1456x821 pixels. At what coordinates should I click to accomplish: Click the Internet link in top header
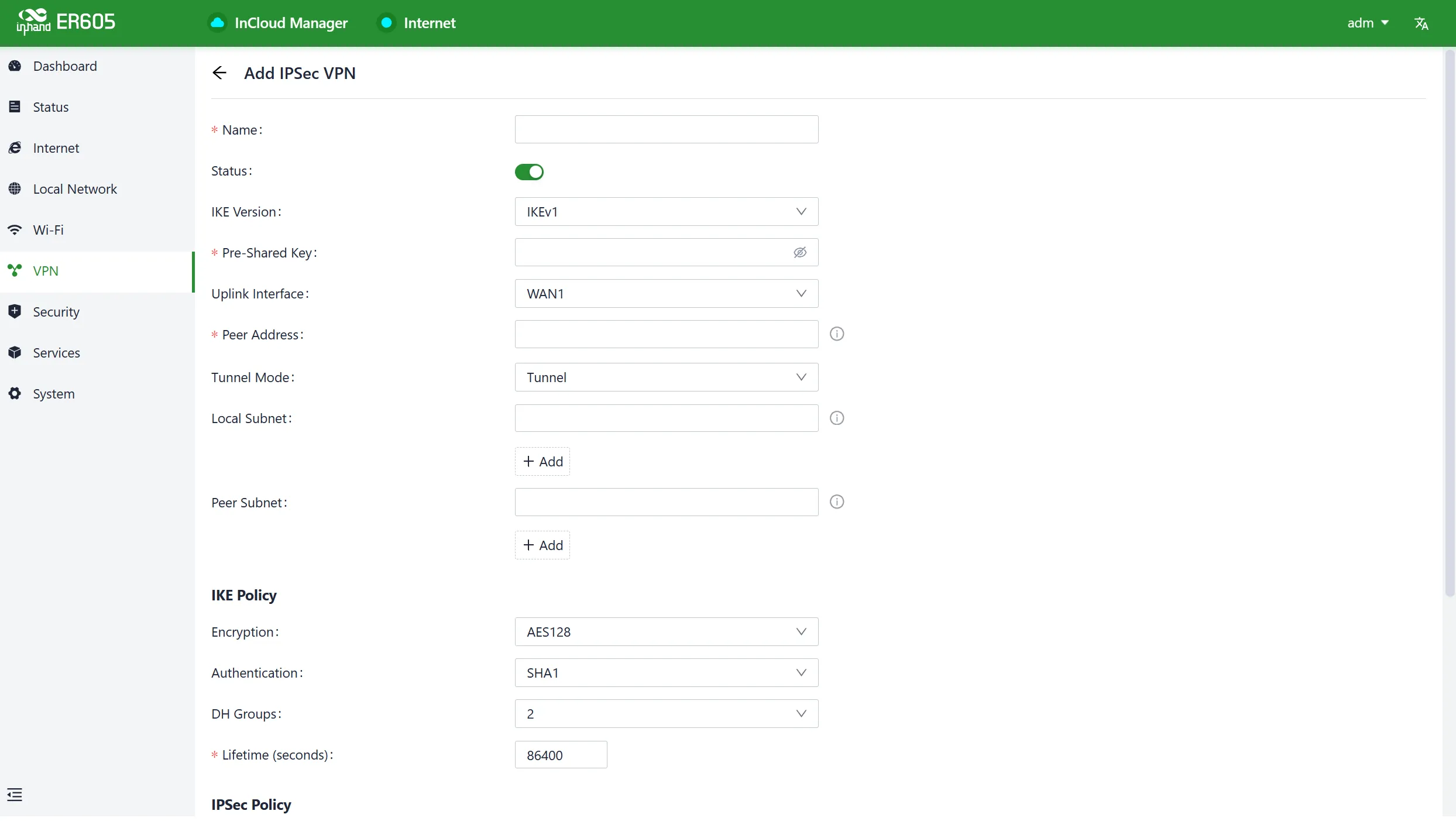point(430,23)
